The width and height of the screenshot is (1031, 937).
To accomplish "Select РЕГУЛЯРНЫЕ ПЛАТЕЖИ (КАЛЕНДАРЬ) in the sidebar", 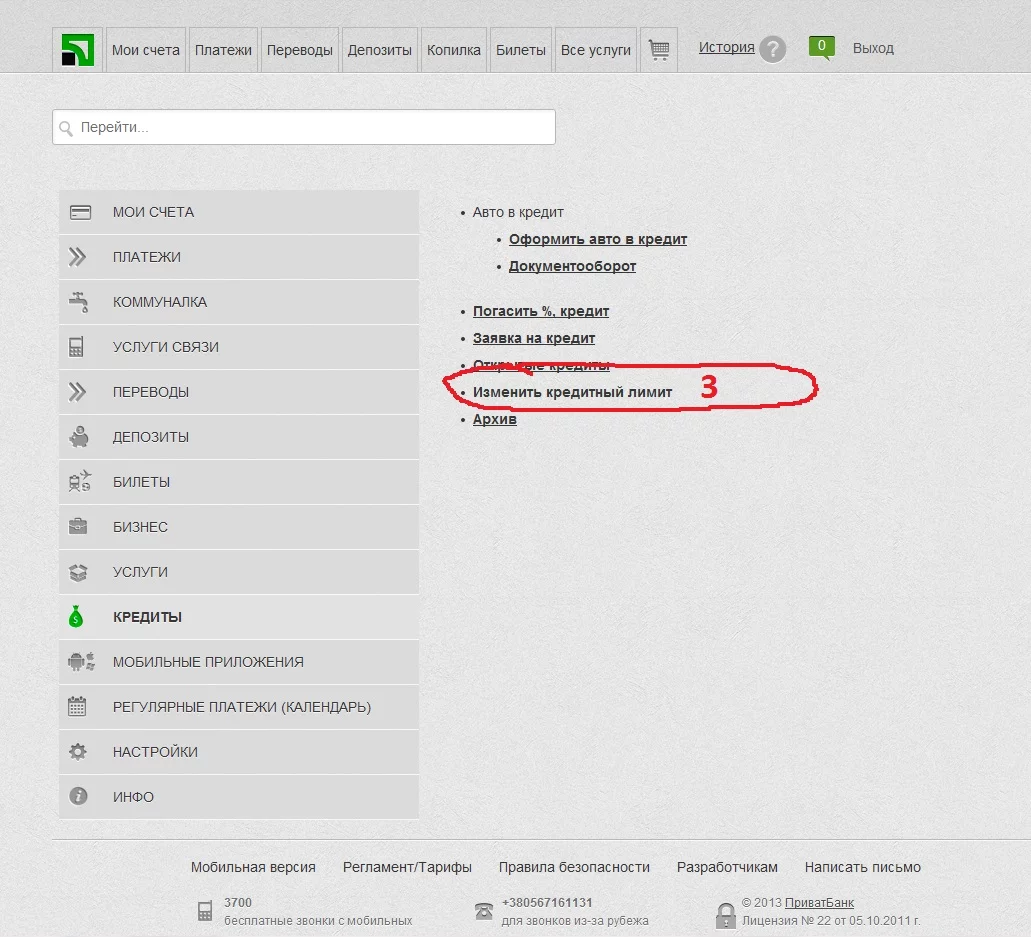I will coord(239,707).
